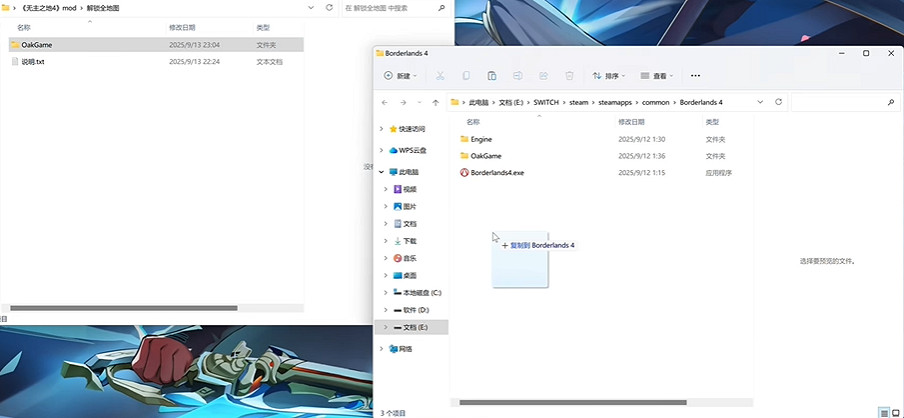Open the 排序 (Sort) dropdown

(x=609, y=76)
